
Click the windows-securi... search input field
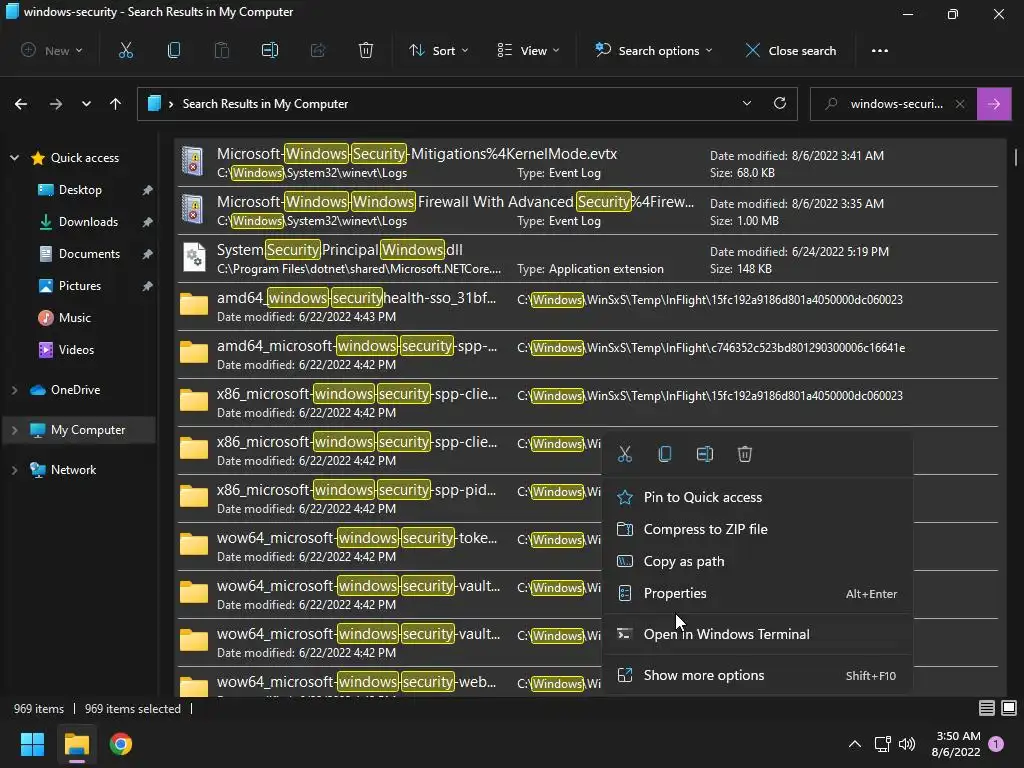(895, 104)
